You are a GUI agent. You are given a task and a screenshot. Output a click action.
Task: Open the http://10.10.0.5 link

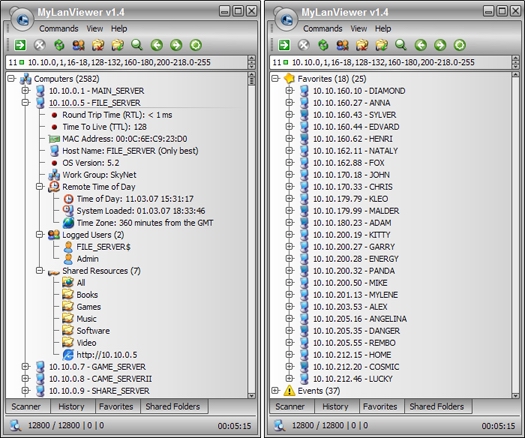[107, 355]
